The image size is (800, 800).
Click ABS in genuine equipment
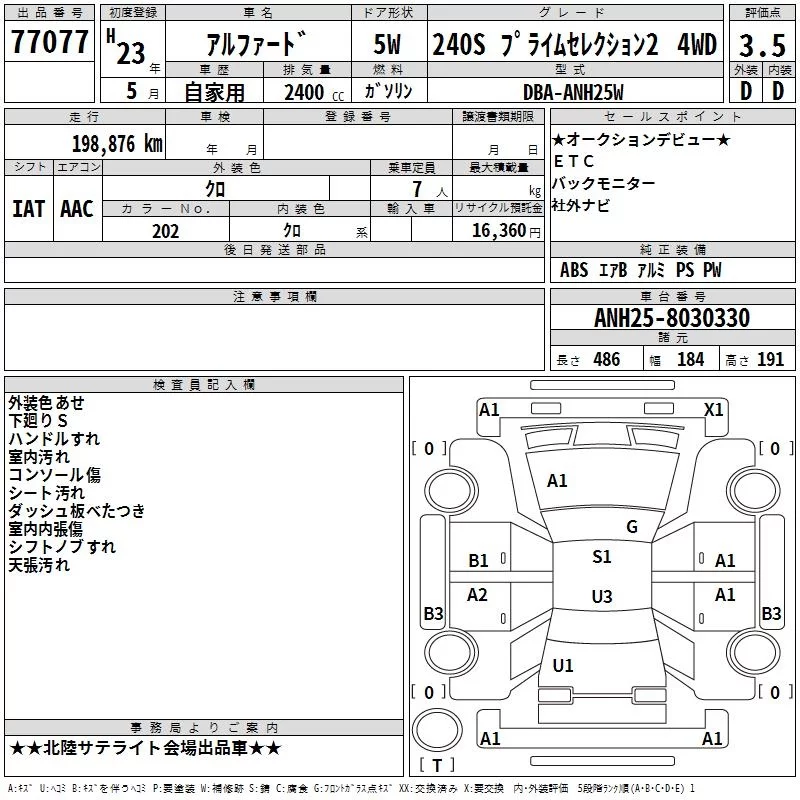click(574, 270)
